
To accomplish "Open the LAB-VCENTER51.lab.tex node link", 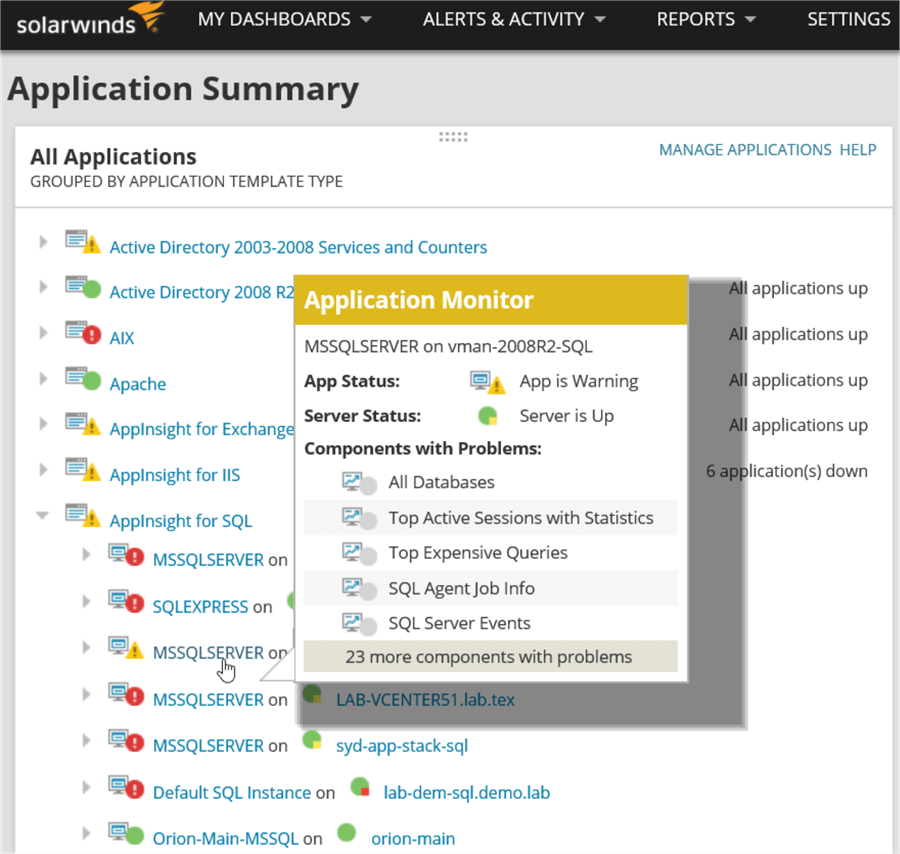I will tap(425, 700).
